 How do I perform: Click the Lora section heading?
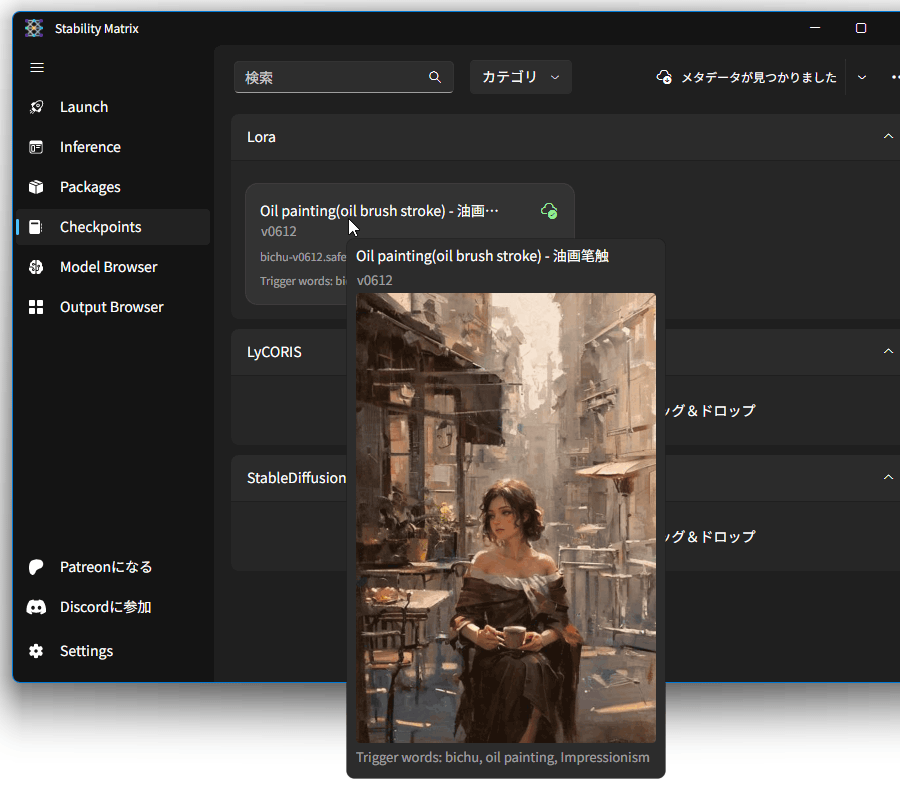(261, 137)
